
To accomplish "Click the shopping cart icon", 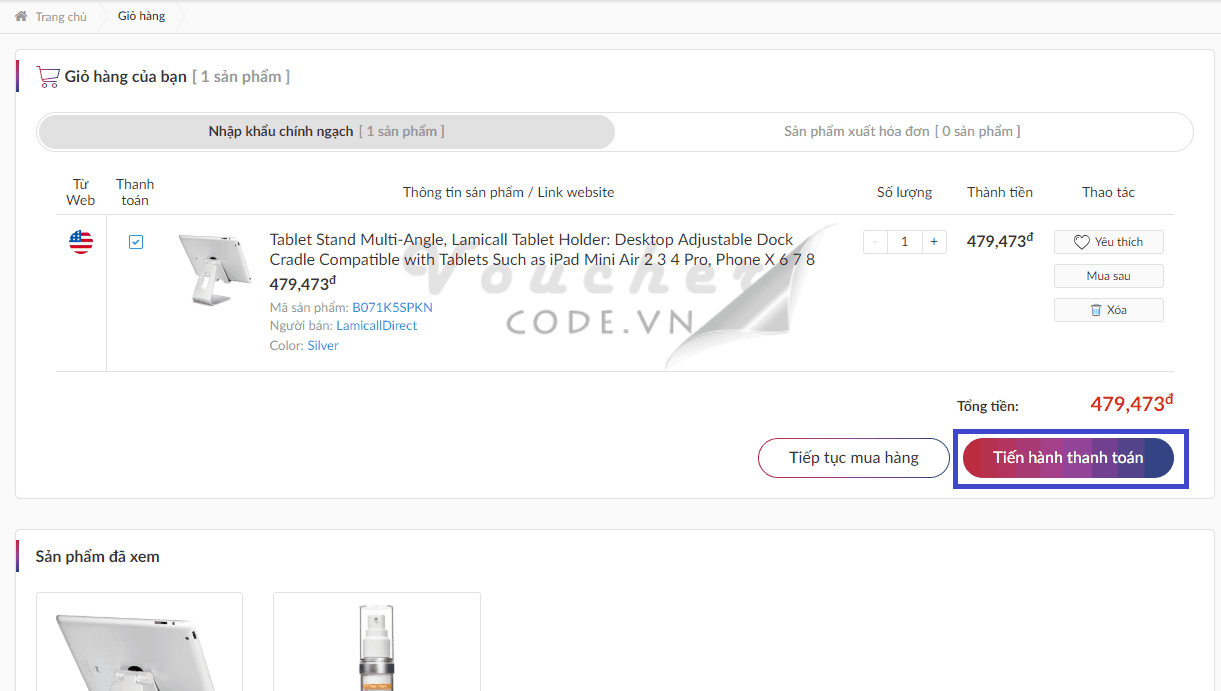I will (47, 77).
